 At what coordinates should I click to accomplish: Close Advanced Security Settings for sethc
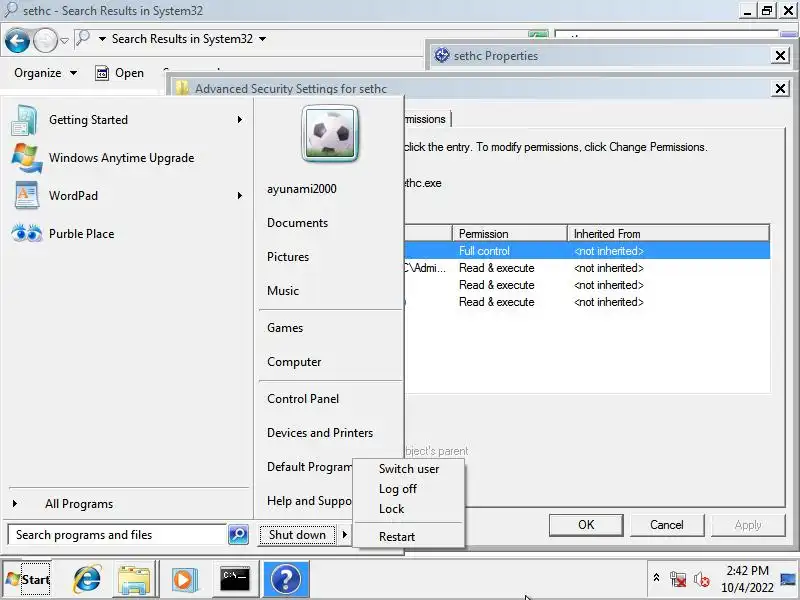pos(780,89)
